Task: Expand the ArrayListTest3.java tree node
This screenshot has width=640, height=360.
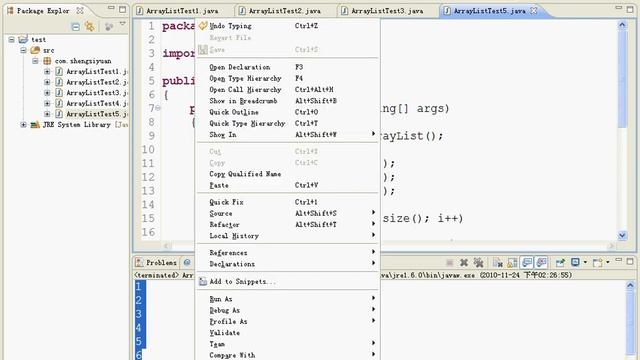Action: click(x=47, y=93)
